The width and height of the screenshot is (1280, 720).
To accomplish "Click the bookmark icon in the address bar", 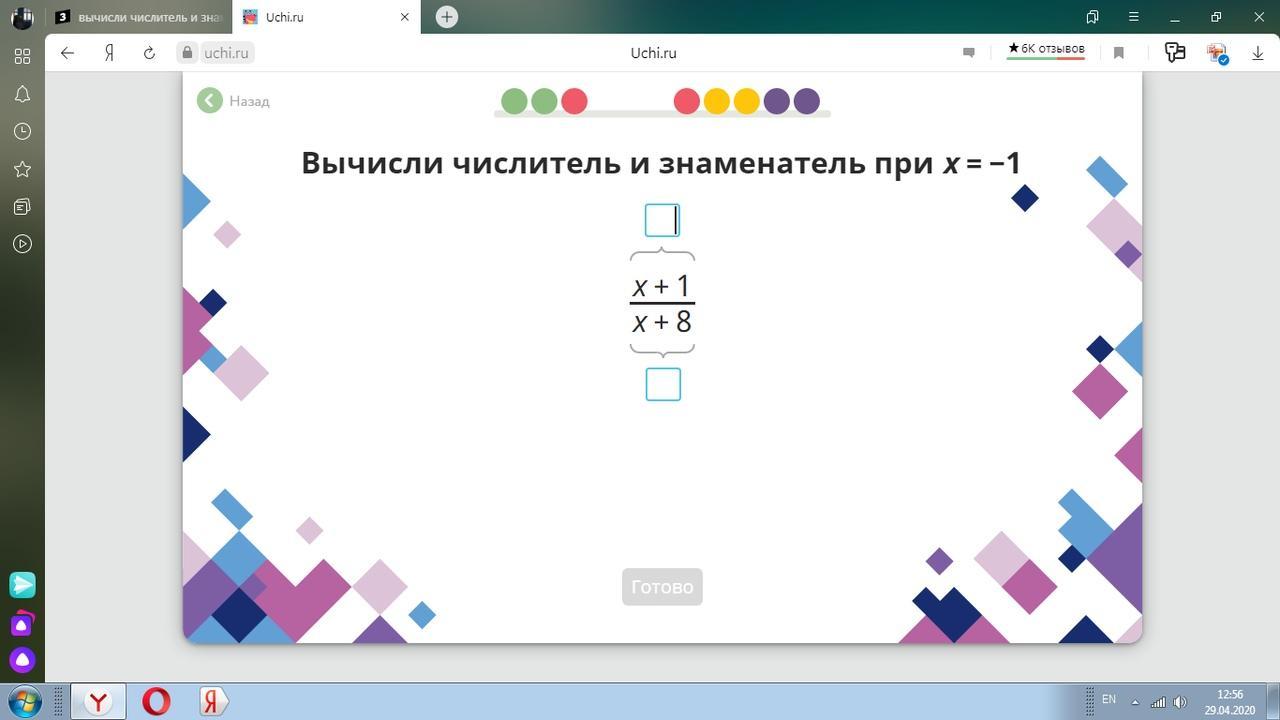I will coord(1119,53).
